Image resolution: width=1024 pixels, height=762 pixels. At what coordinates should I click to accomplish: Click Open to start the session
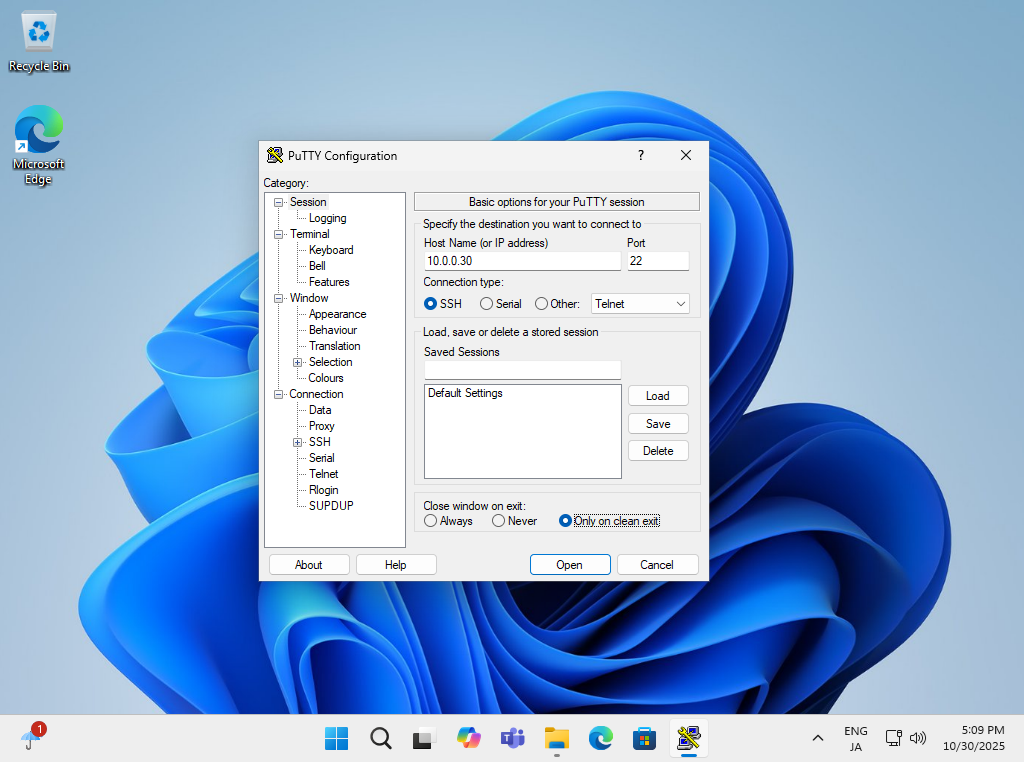click(x=570, y=564)
